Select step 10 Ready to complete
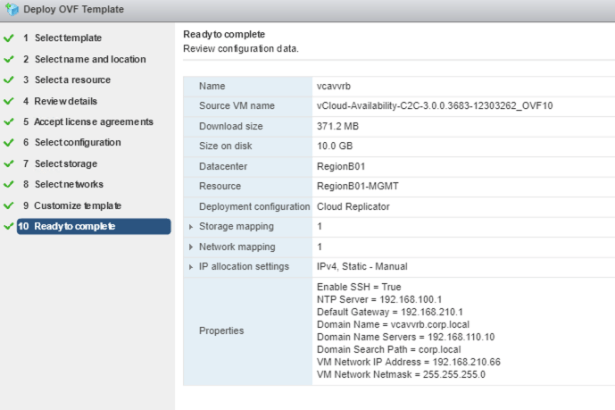This screenshot has width=615, height=410. (74, 227)
